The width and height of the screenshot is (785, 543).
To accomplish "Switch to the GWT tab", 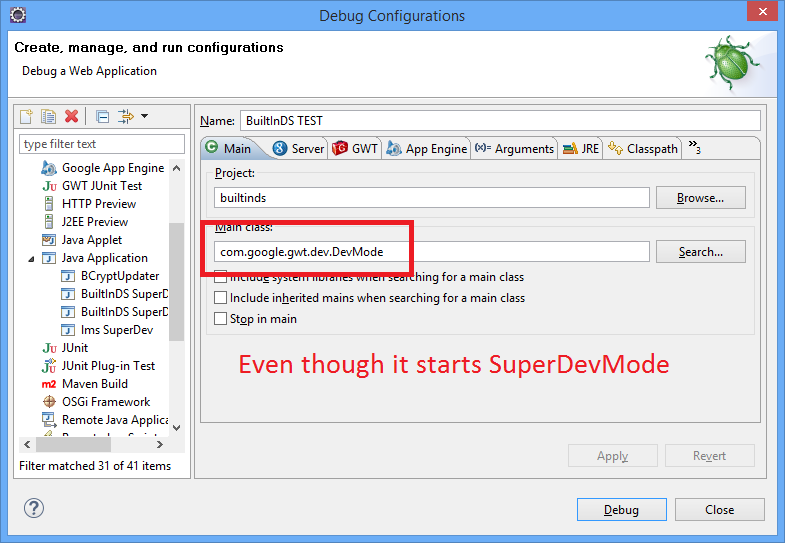I will pos(355,148).
